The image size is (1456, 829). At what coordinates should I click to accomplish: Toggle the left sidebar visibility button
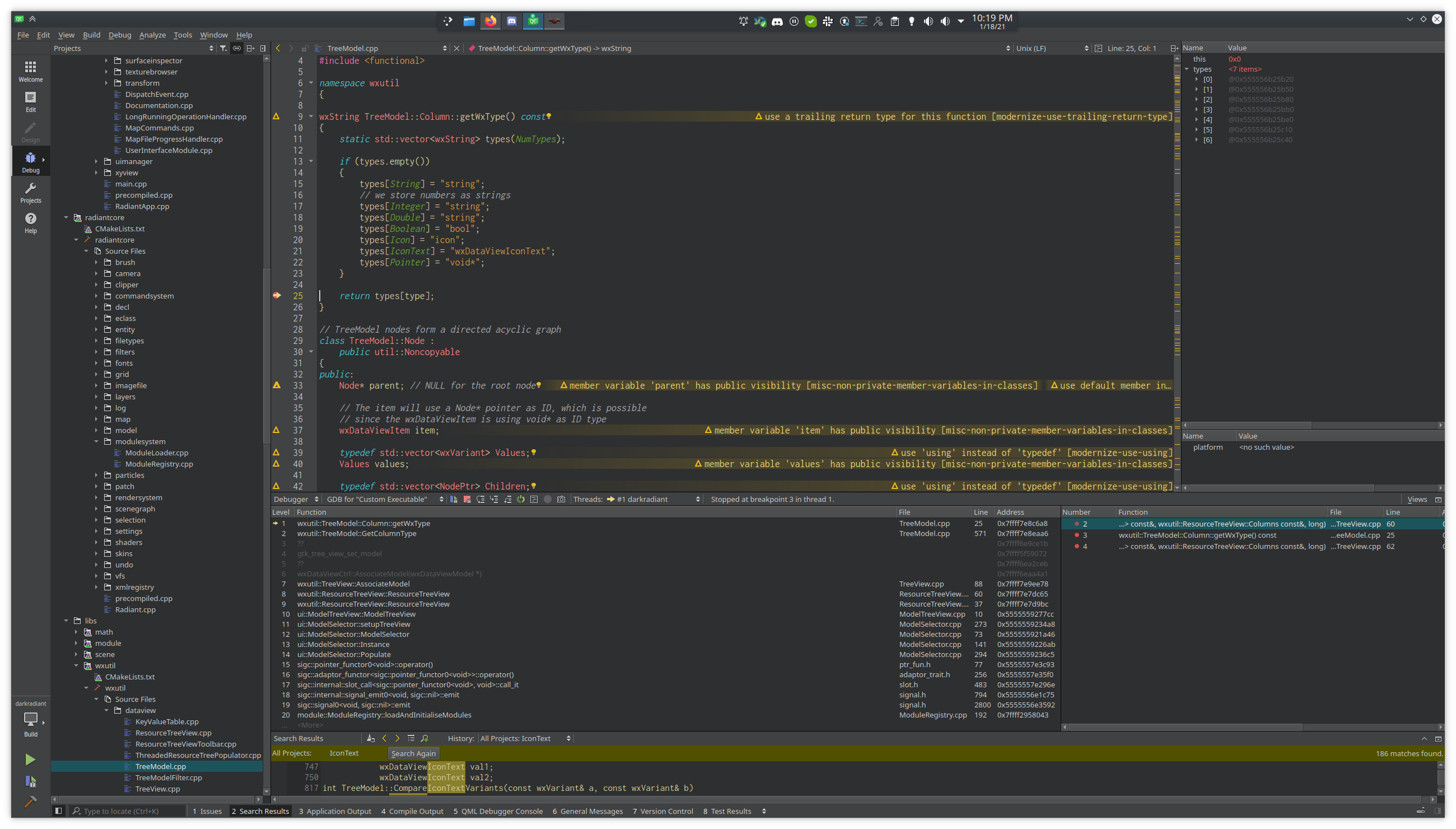pos(58,811)
